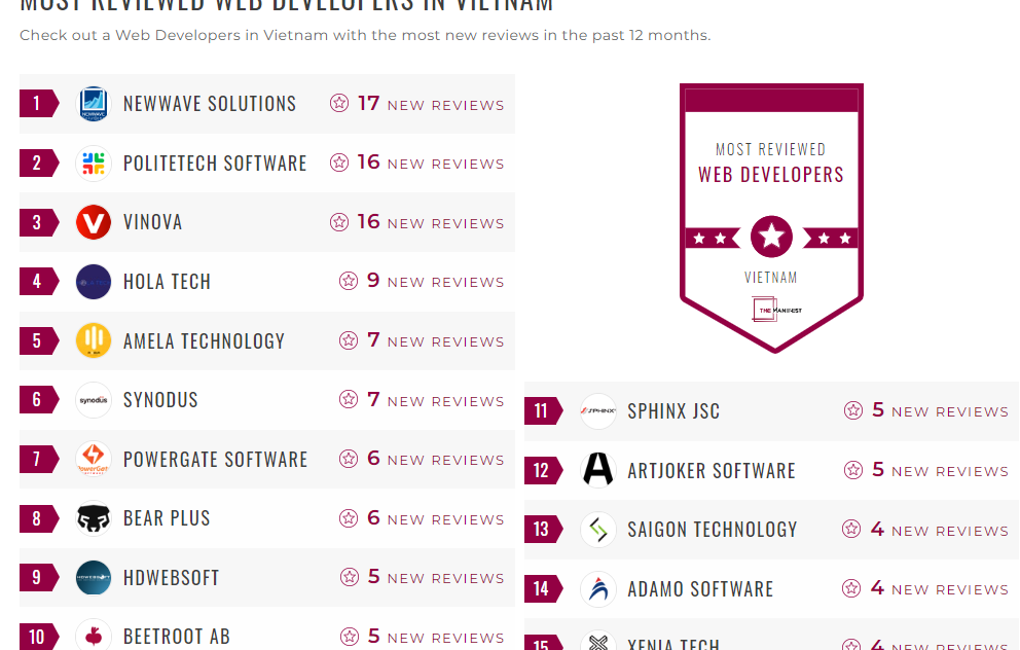Click the Bear Plus logo icon

coord(93,518)
